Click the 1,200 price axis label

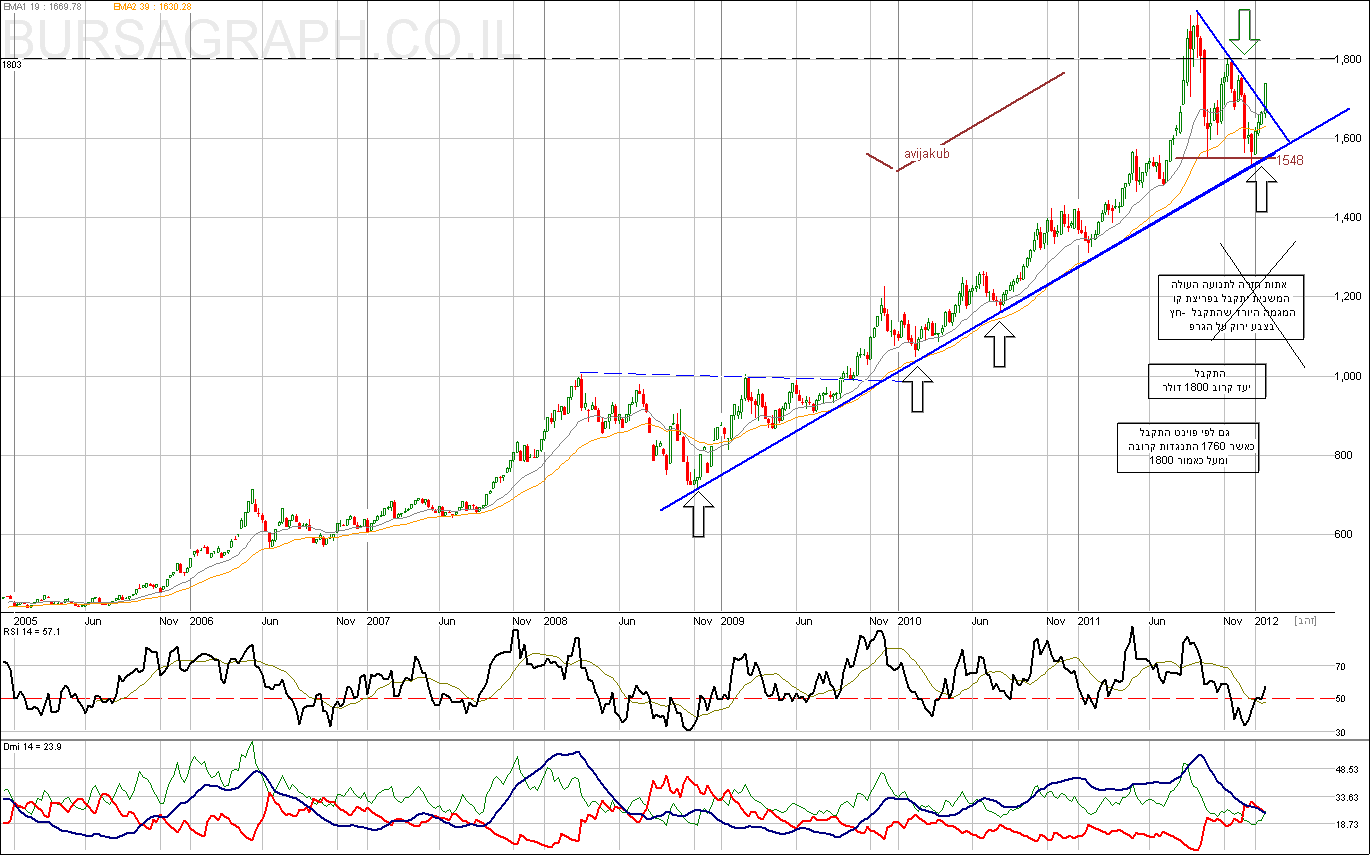click(1350, 296)
